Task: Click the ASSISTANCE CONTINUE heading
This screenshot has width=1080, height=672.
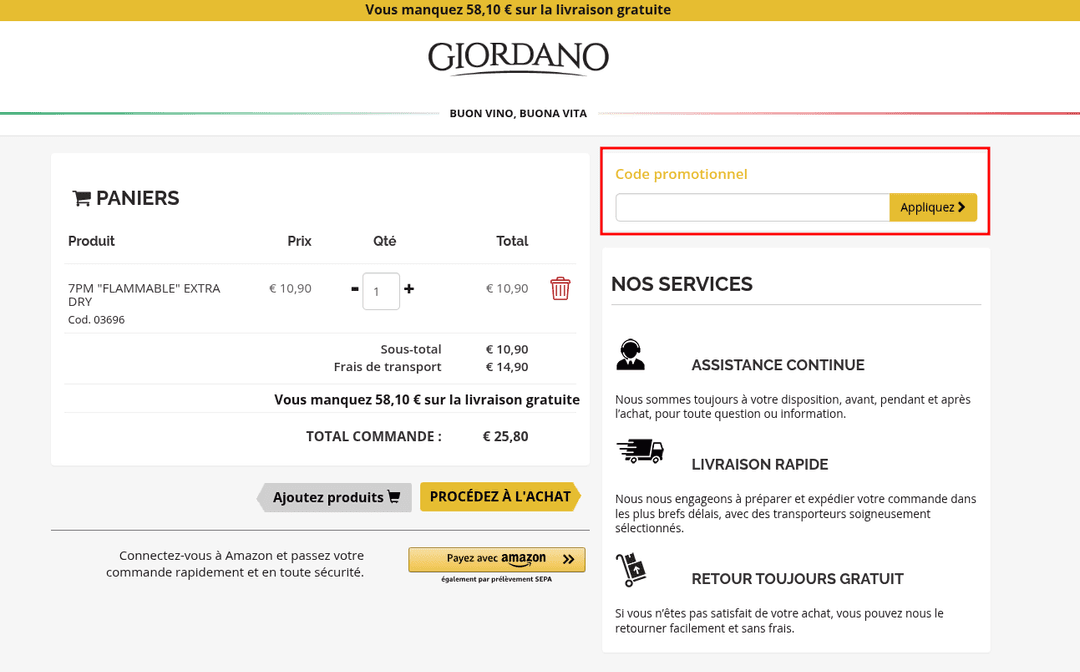Action: coord(778,365)
